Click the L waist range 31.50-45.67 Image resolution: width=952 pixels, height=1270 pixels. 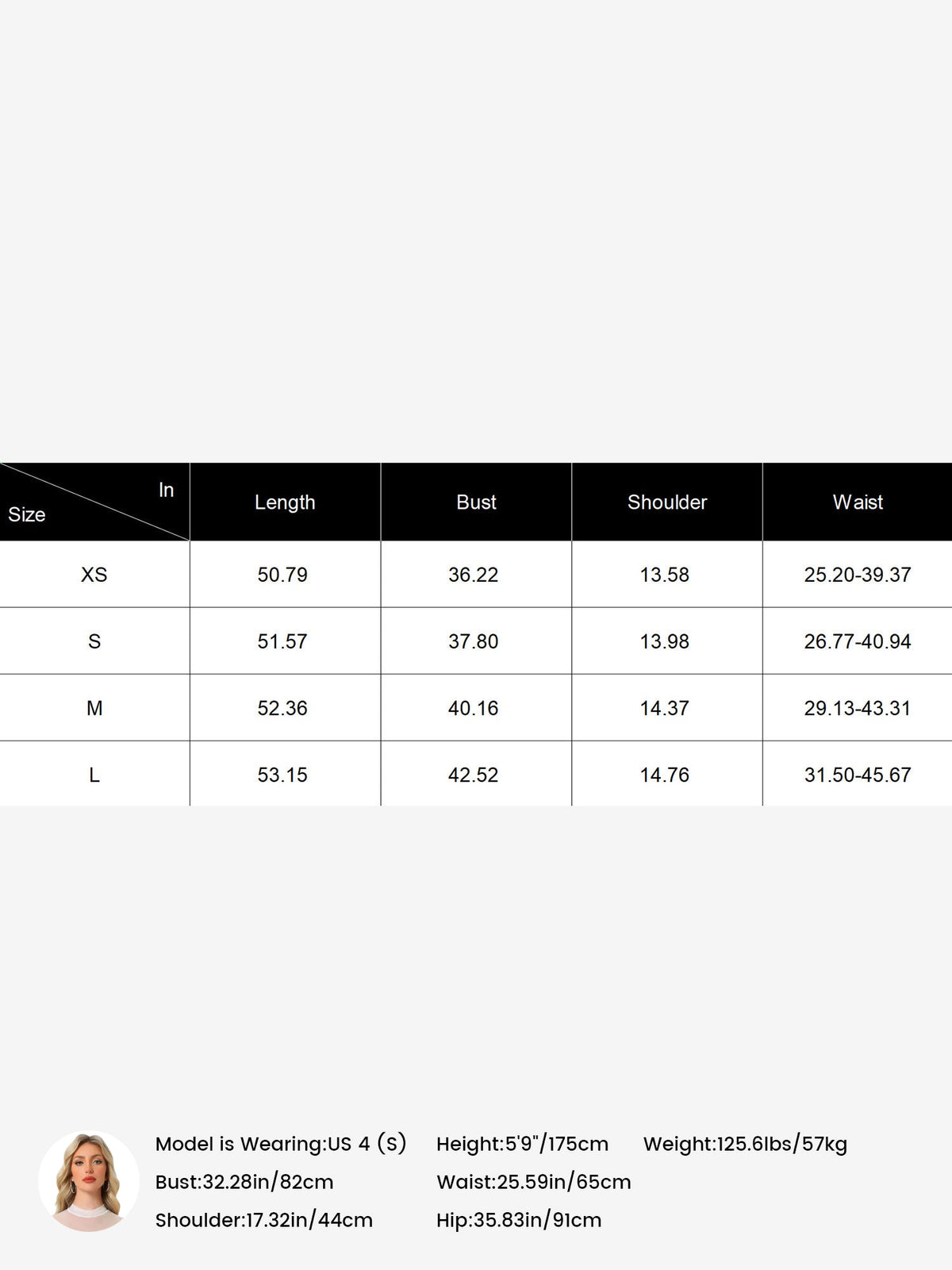(858, 775)
